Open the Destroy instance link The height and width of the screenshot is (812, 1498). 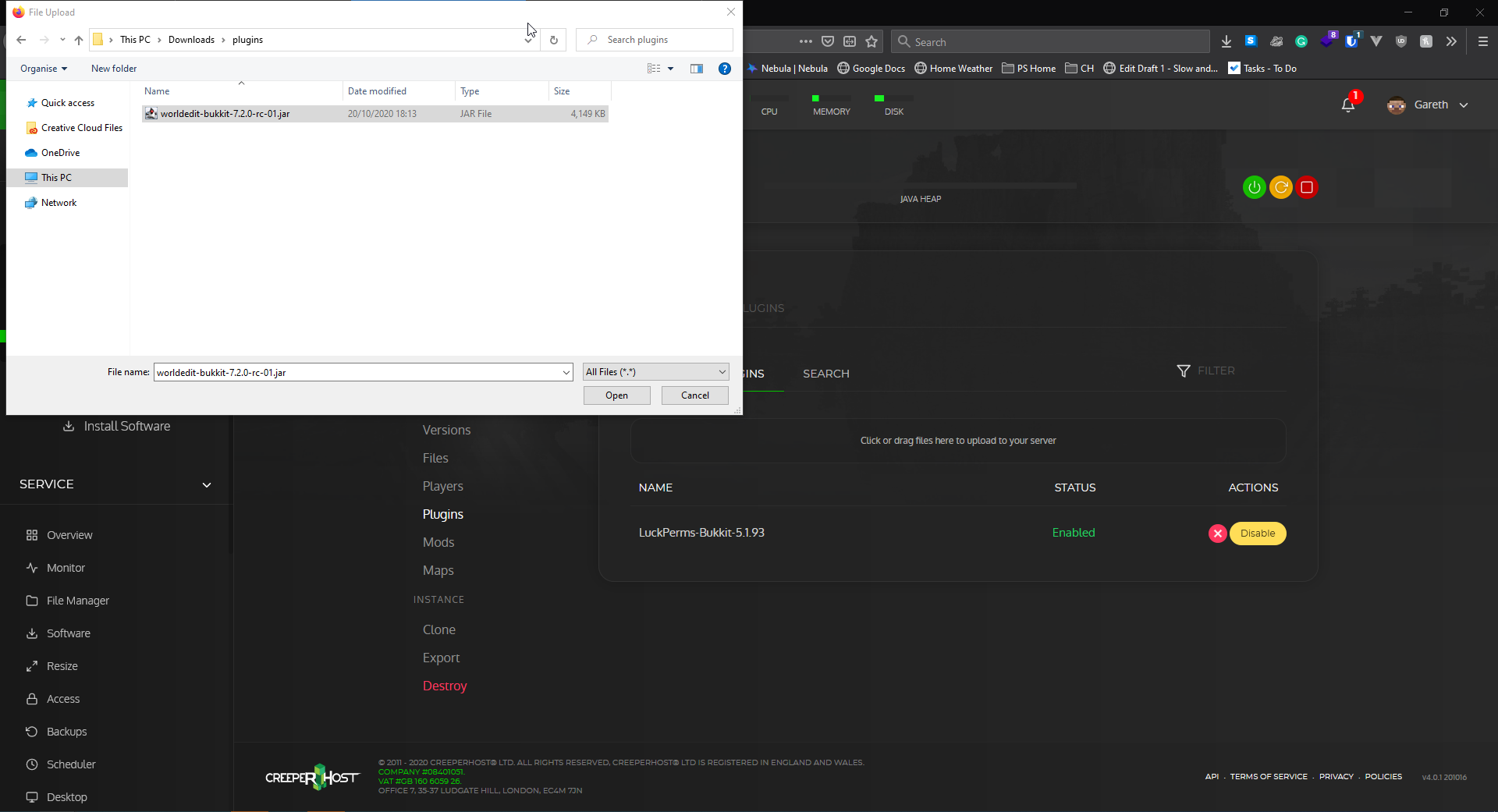[x=445, y=686]
